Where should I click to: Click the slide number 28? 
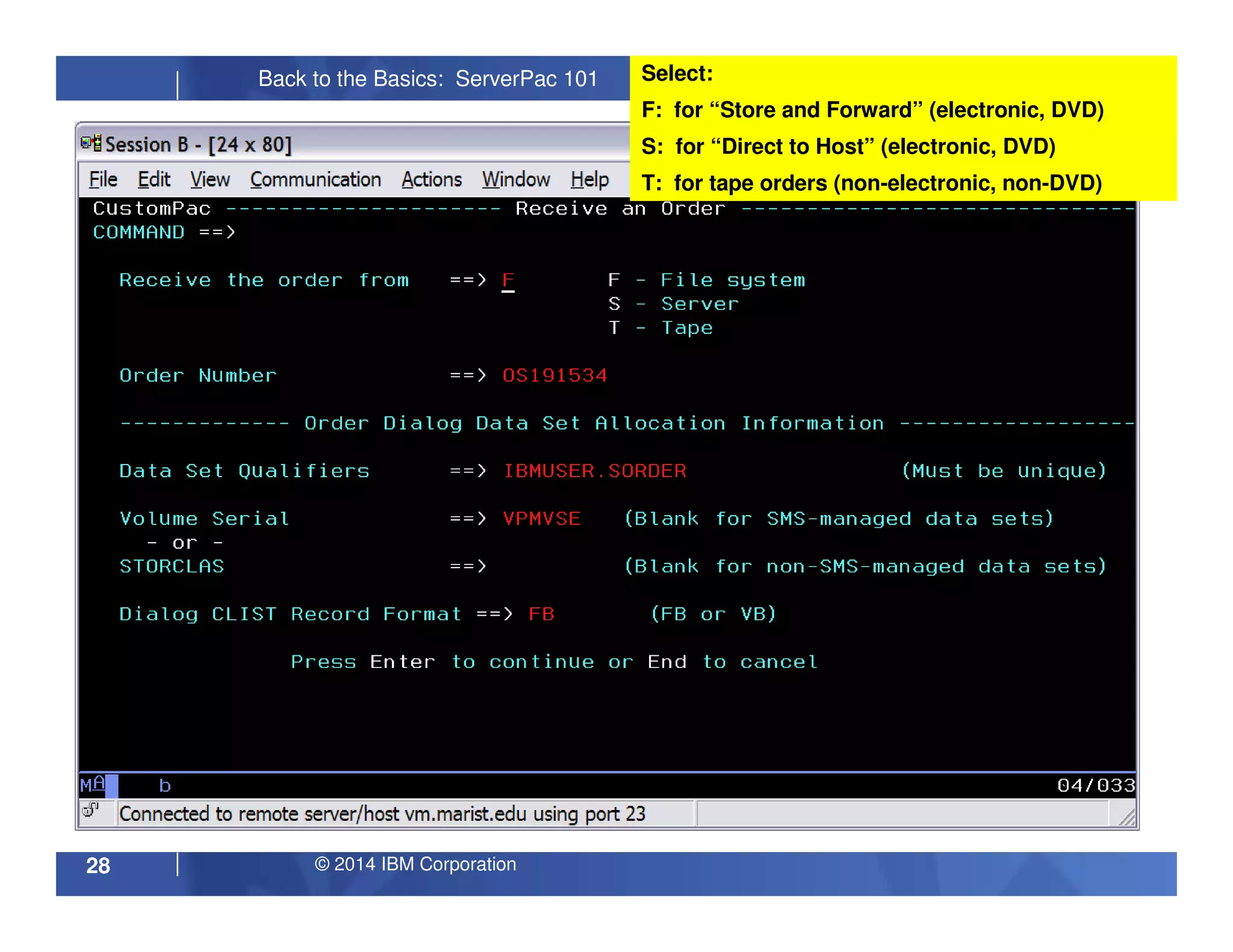coord(98,865)
